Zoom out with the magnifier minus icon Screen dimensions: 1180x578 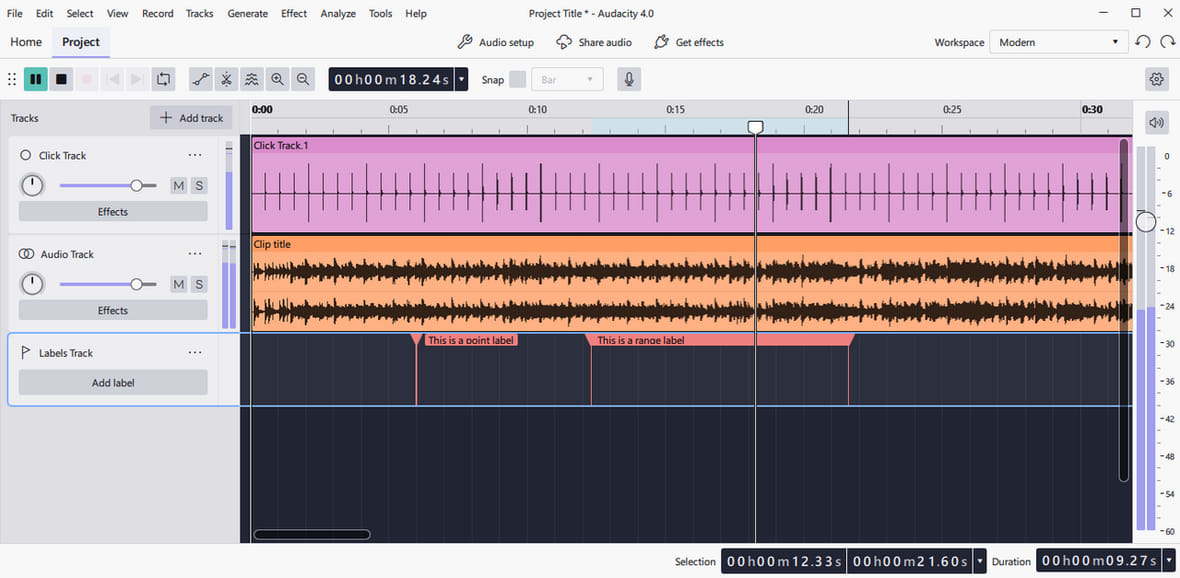(303, 79)
